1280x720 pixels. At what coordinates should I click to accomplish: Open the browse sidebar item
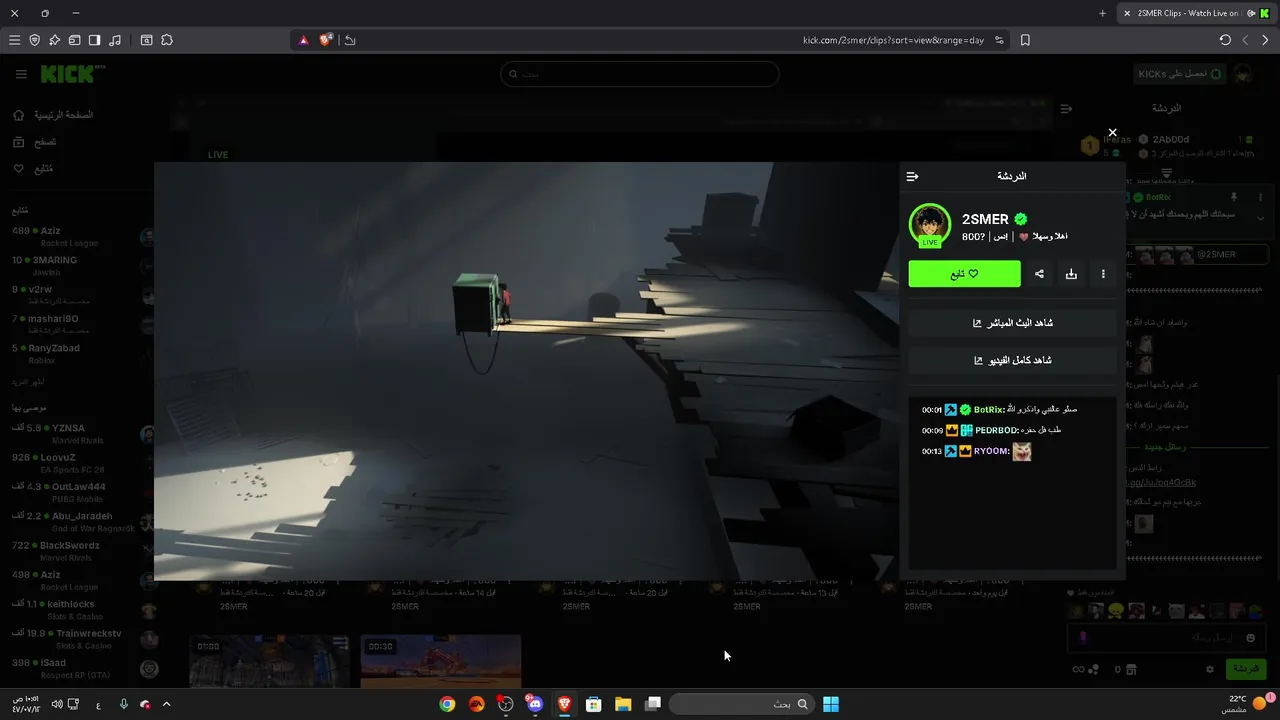[x=35, y=142]
